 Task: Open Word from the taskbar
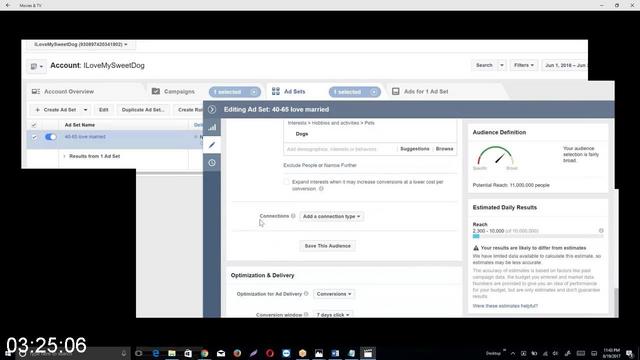click(335, 353)
